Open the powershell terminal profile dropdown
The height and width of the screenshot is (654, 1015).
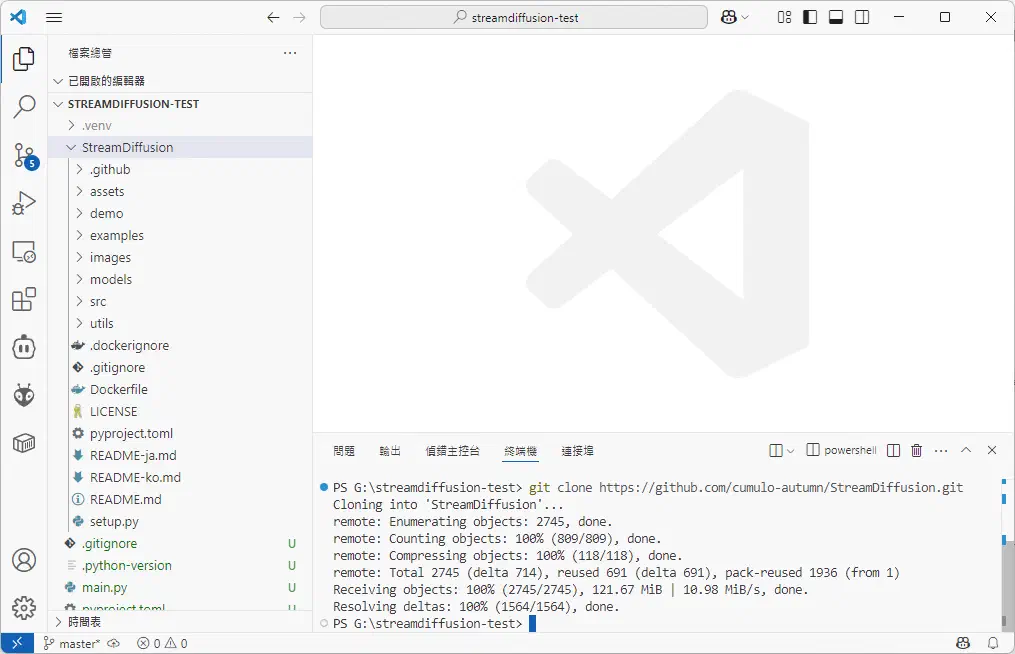tap(793, 450)
